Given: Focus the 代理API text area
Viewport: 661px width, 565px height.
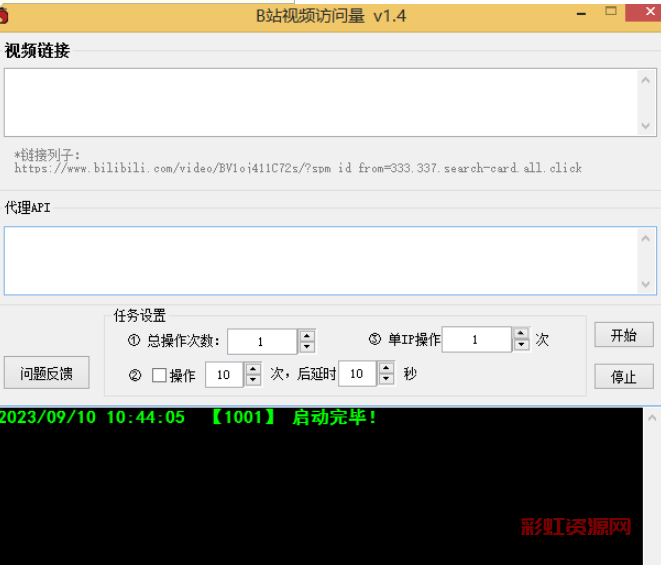Looking at the screenshot, I should click(320, 260).
